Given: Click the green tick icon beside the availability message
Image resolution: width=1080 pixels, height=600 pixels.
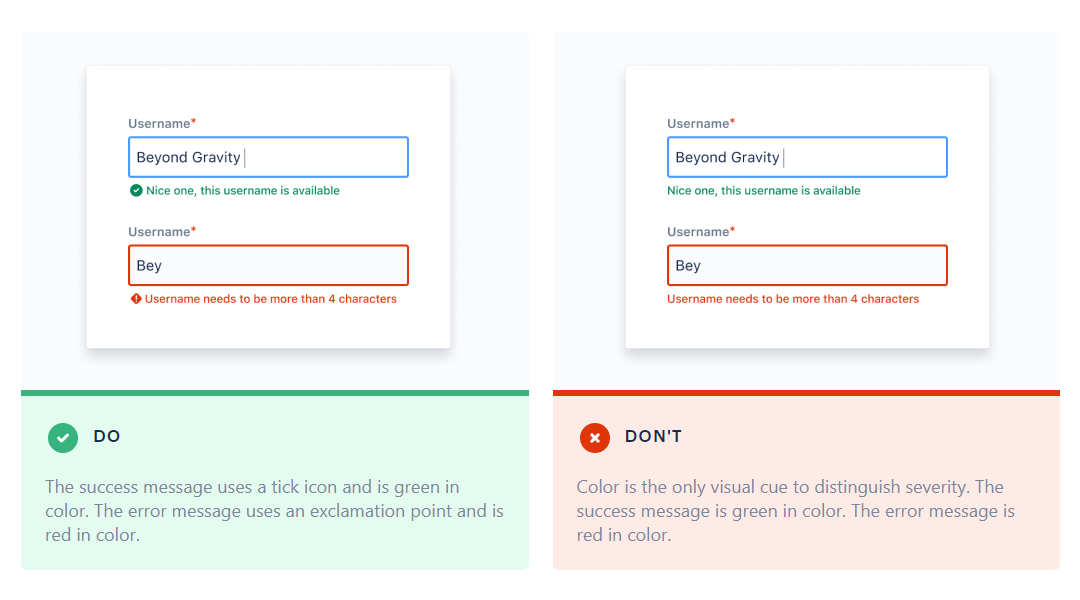Looking at the screenshot, I should click(x=136, y=191).
